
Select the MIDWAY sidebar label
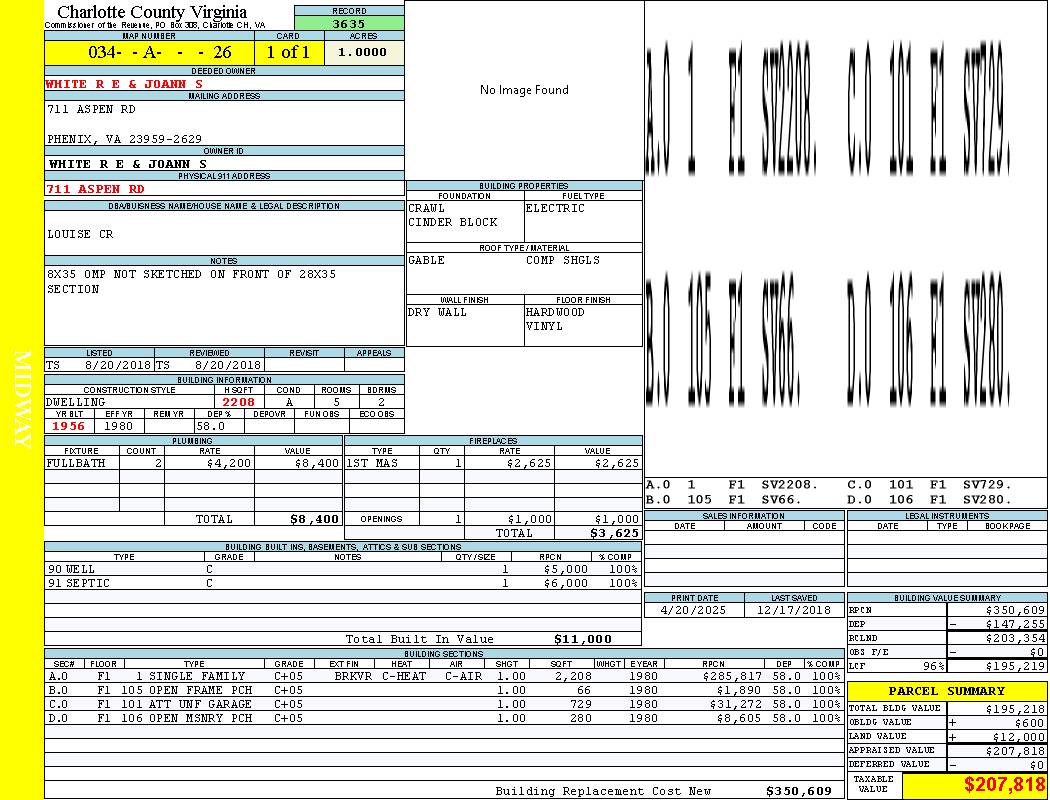click(x=22, y=399)
